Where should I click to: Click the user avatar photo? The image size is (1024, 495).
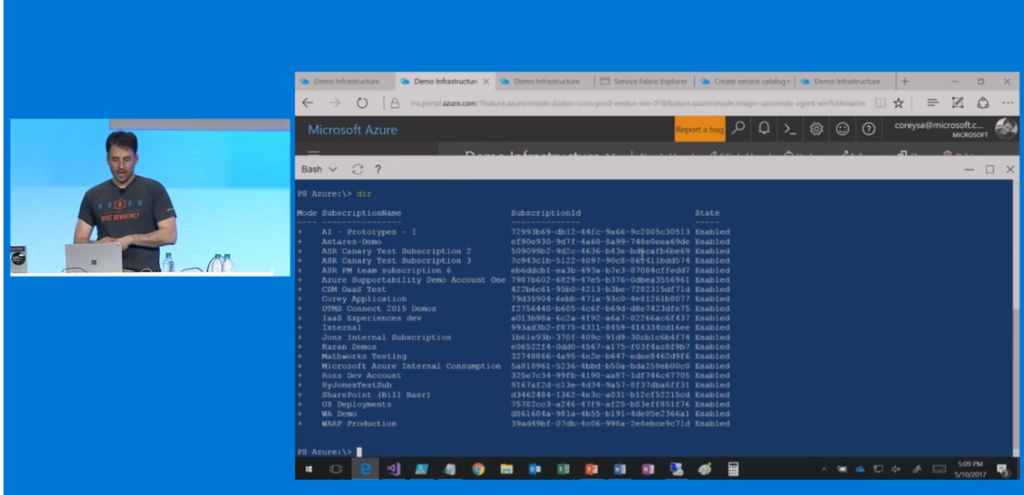(x=1006, y=129)
